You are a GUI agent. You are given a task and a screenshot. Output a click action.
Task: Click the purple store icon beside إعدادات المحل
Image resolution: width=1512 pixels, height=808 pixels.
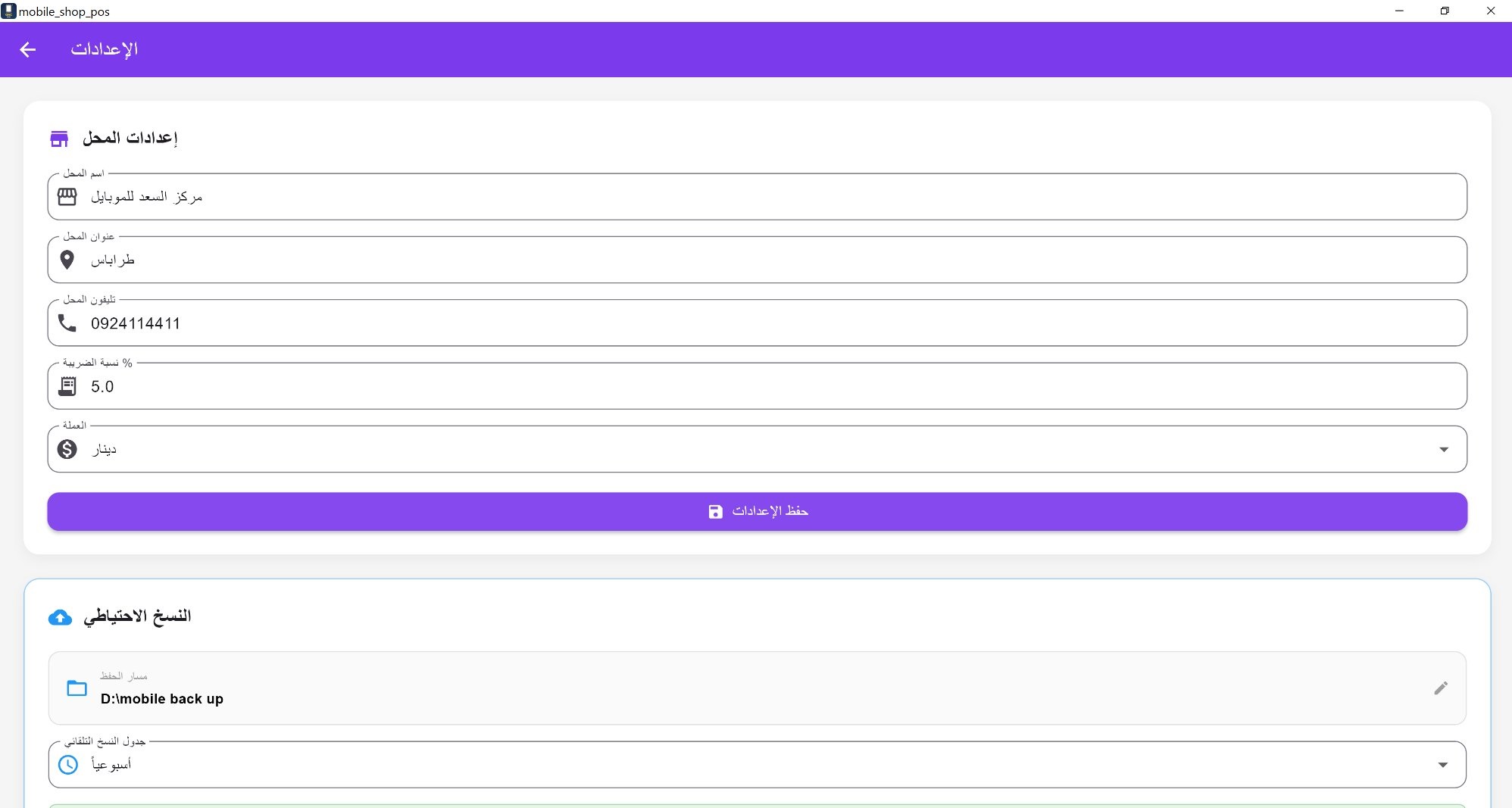tap(59, 139)
